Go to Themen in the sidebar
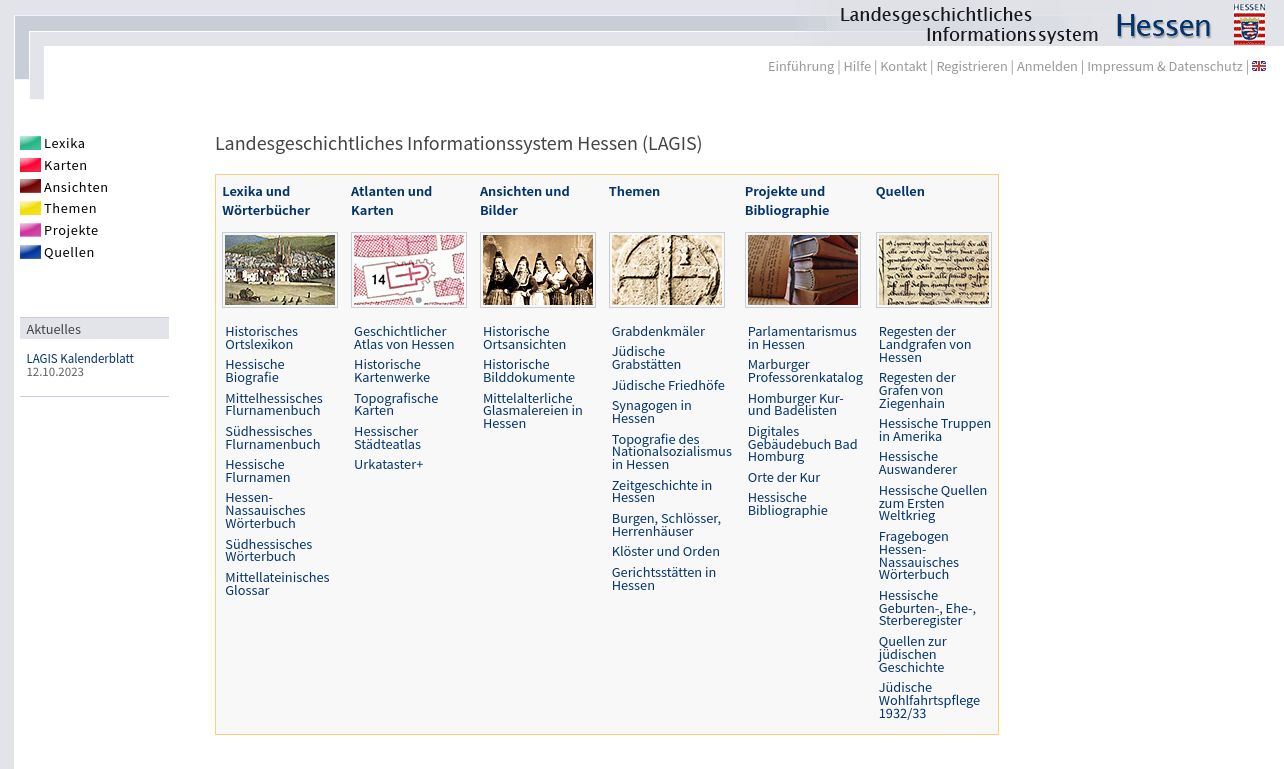This screenshot has width=1284, height=769. pyautogui.click(x=71, y=208)
